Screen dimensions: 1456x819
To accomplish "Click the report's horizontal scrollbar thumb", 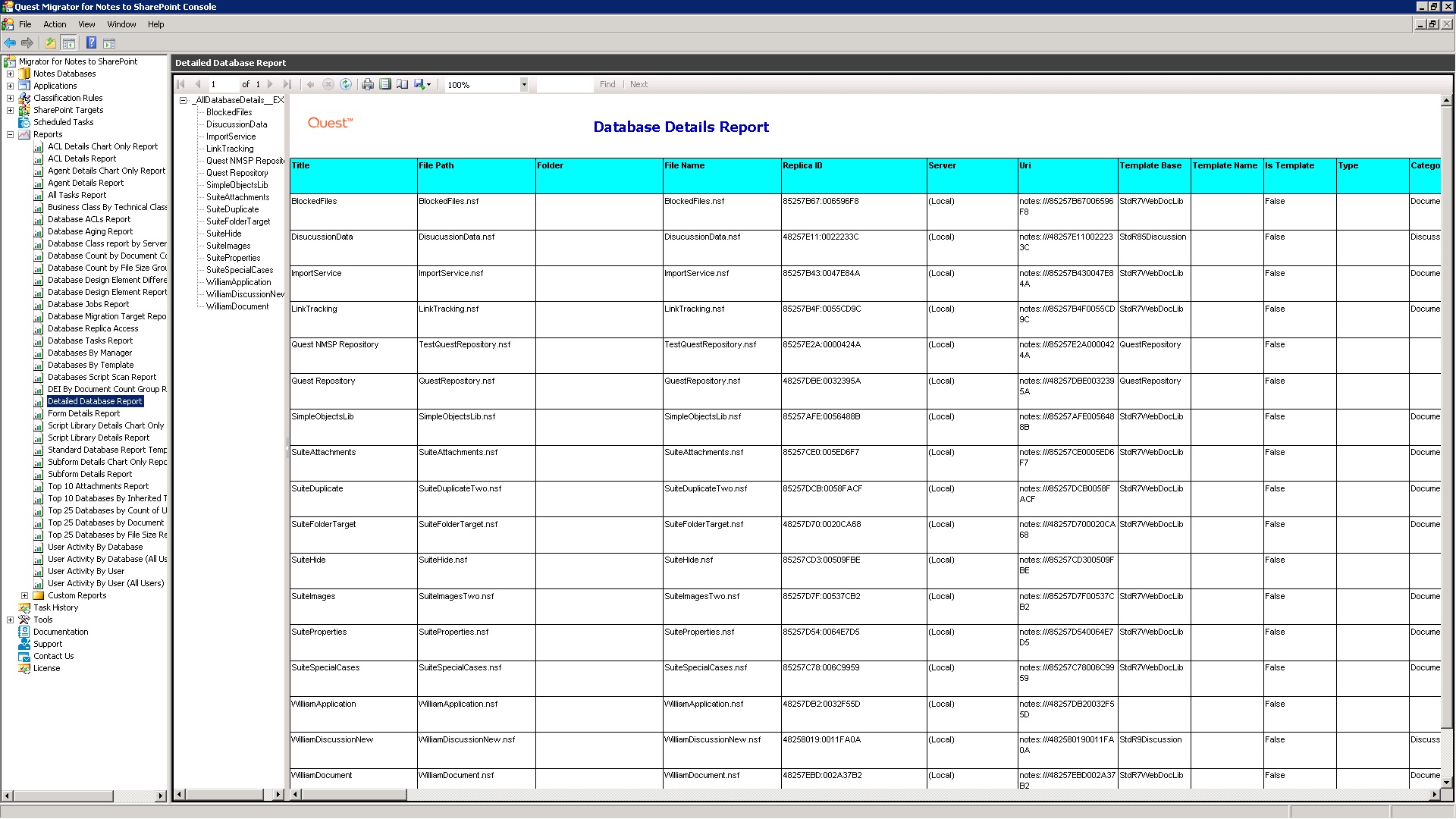I will (354, 795).
